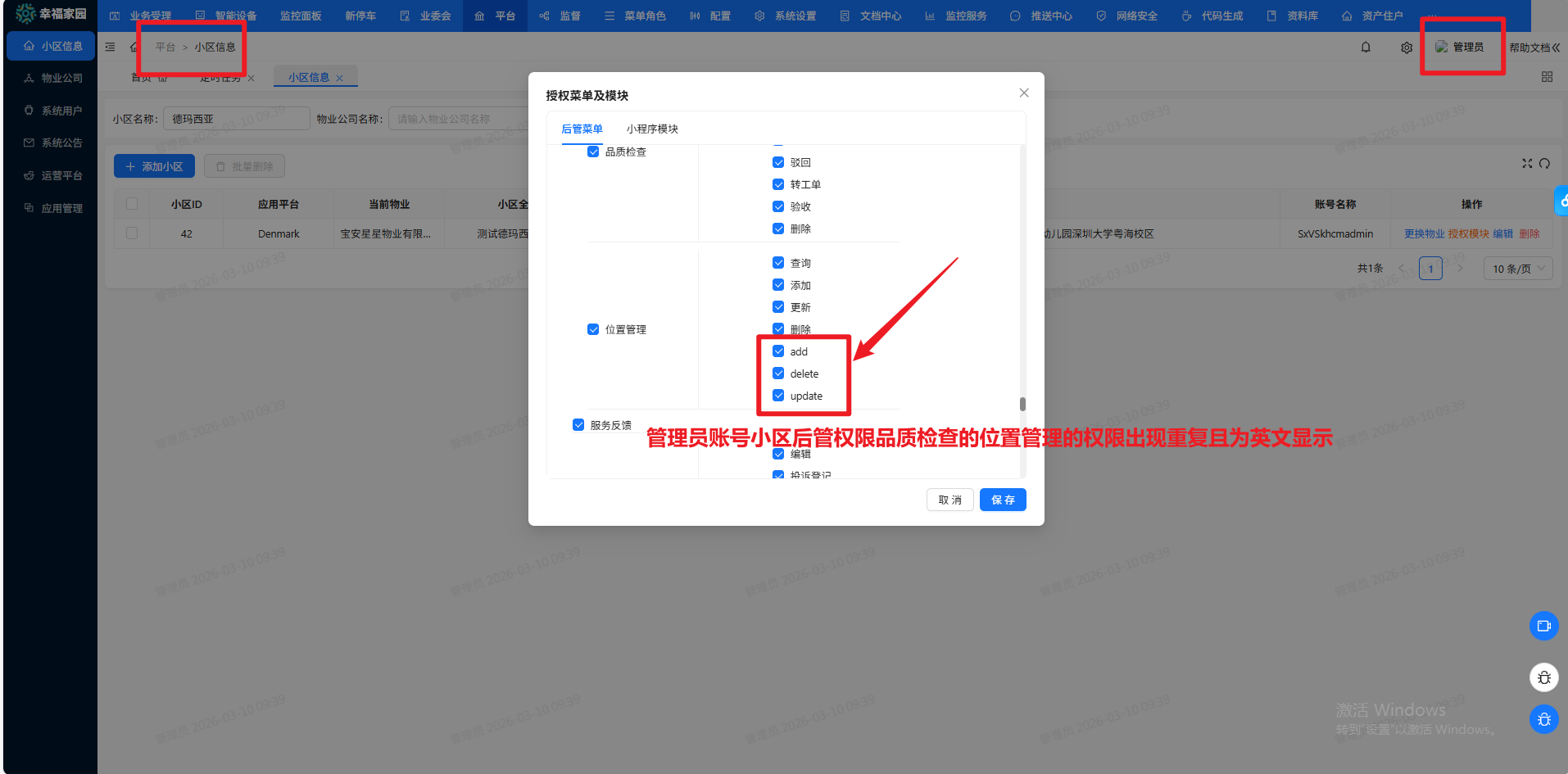
Task: Expand the 管理员 user menu
Action: [x=1460, y=48]
